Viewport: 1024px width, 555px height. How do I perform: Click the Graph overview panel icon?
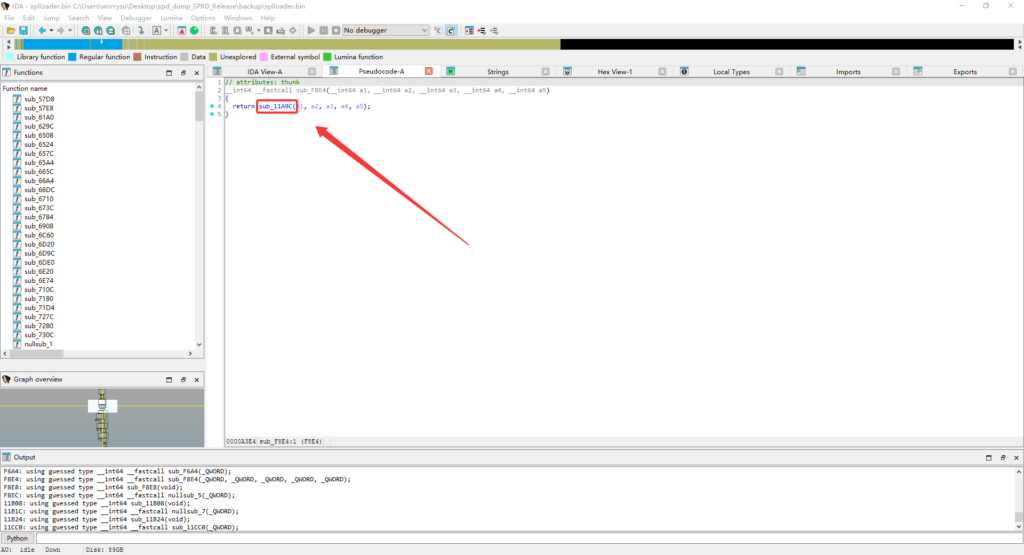point(7,379)
